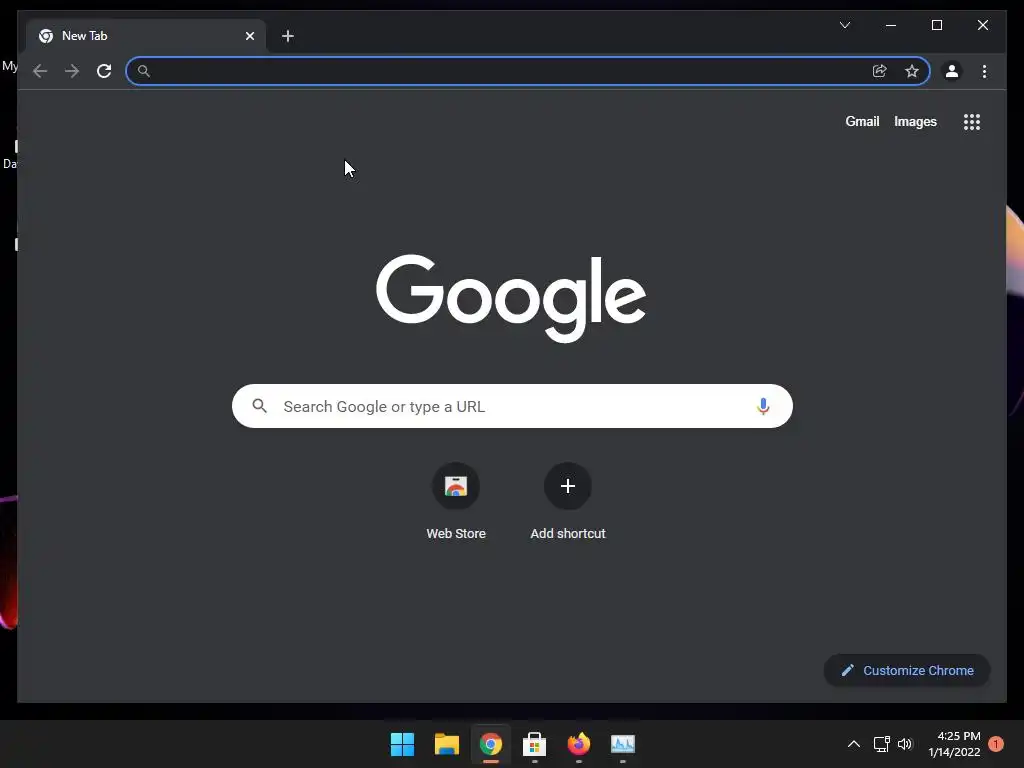The width and height of the screenshot is (1024, 768).
Task: Launch Firefox from the taskbar
Action: pyautogui.click(x=579, y=744)
